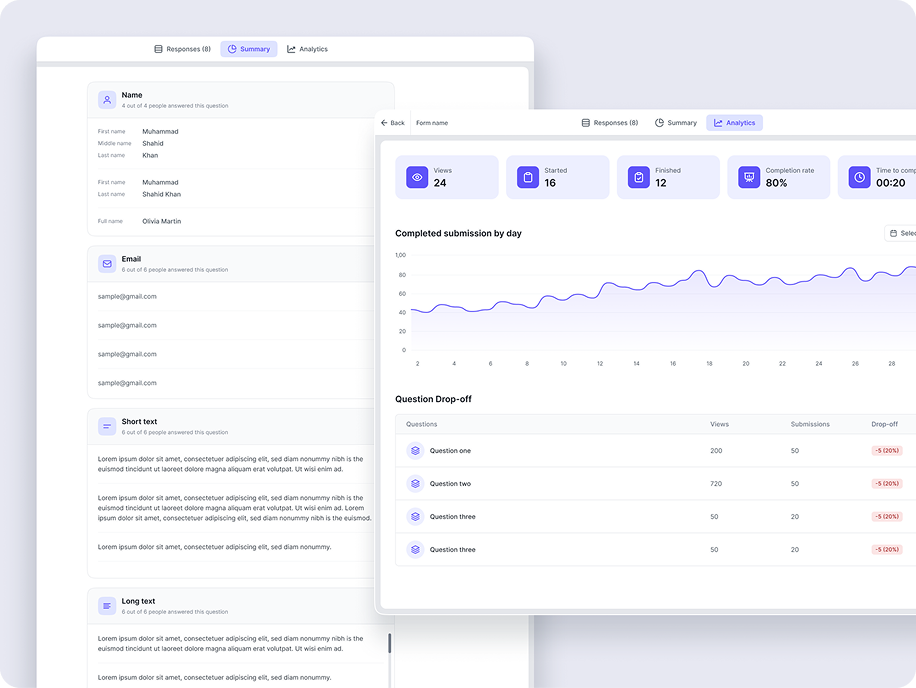
Task: Open Analytics tab in back Summary window
Action: tap(307, 49)
